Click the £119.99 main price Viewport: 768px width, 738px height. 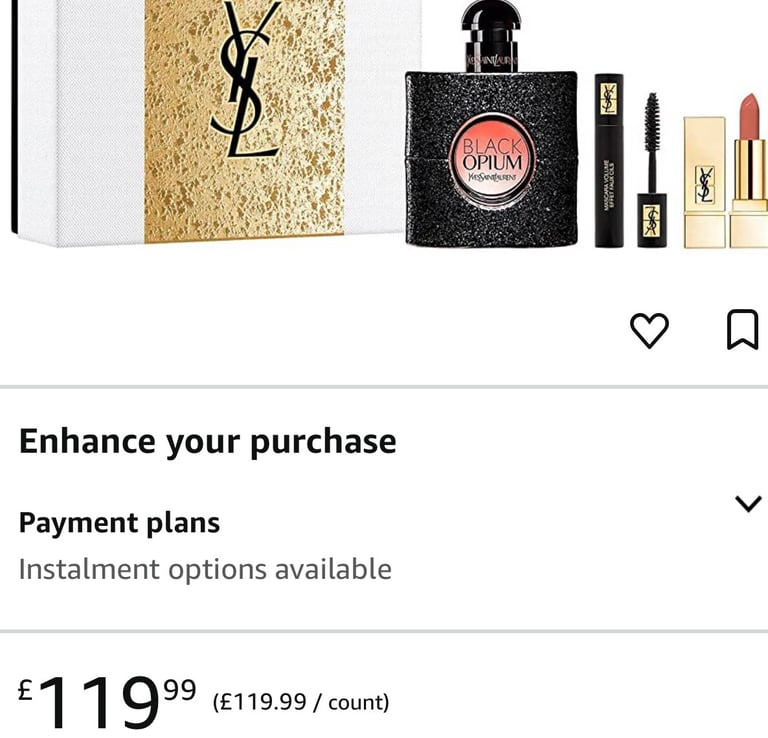click(x=107, y=701)
